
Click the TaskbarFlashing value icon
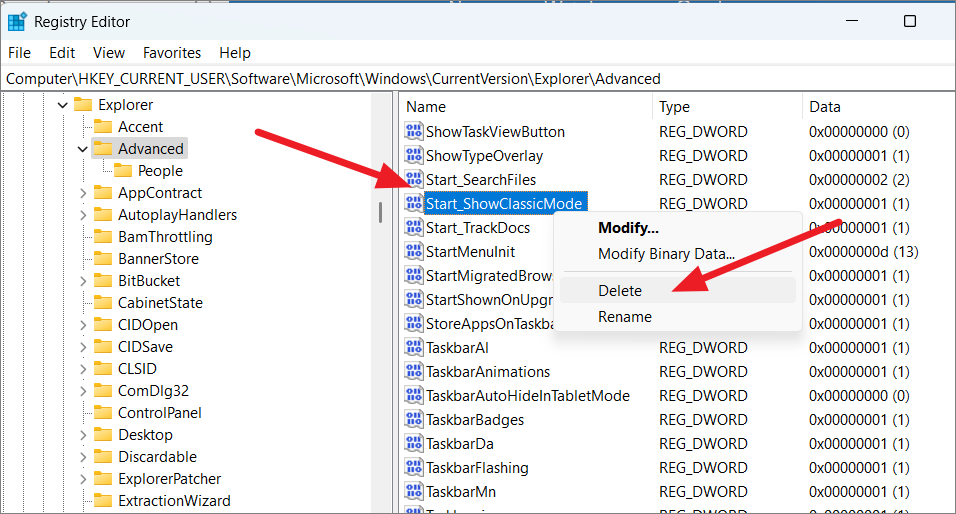414,468
